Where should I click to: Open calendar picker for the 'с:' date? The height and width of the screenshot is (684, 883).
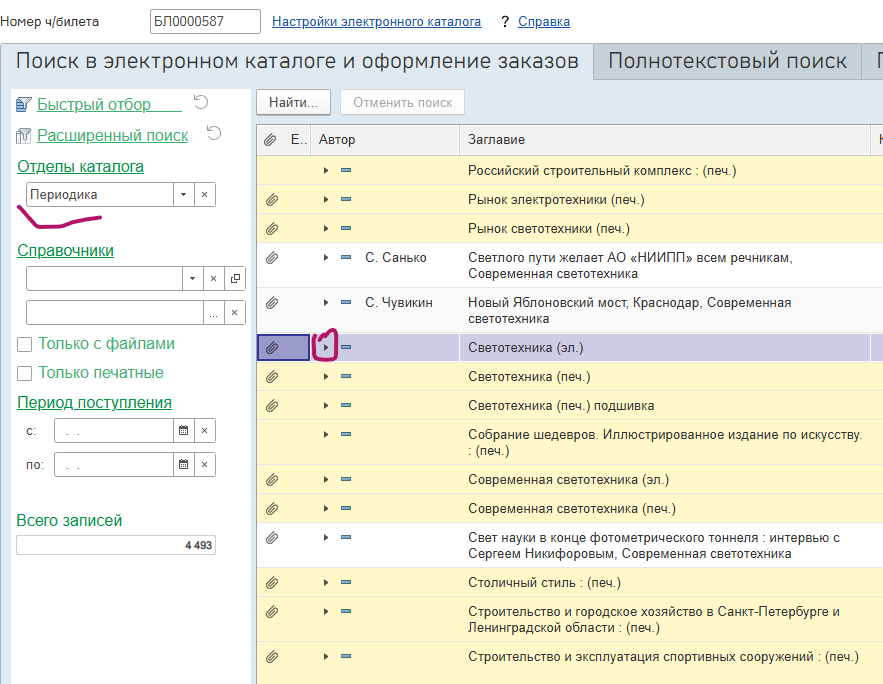point(184,431)
